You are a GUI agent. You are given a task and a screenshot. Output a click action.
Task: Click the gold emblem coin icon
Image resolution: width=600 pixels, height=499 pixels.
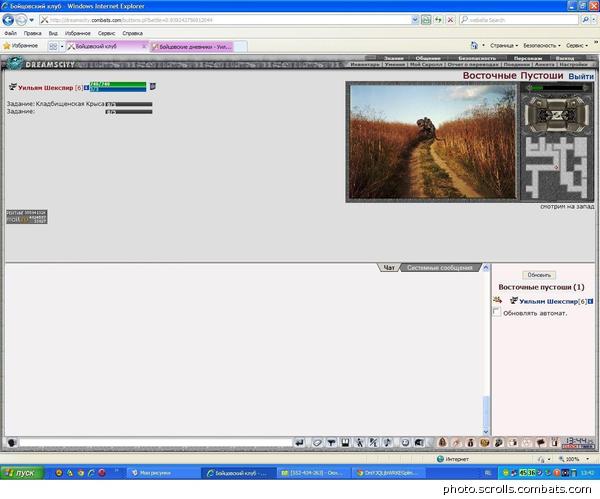pos(484,443)
